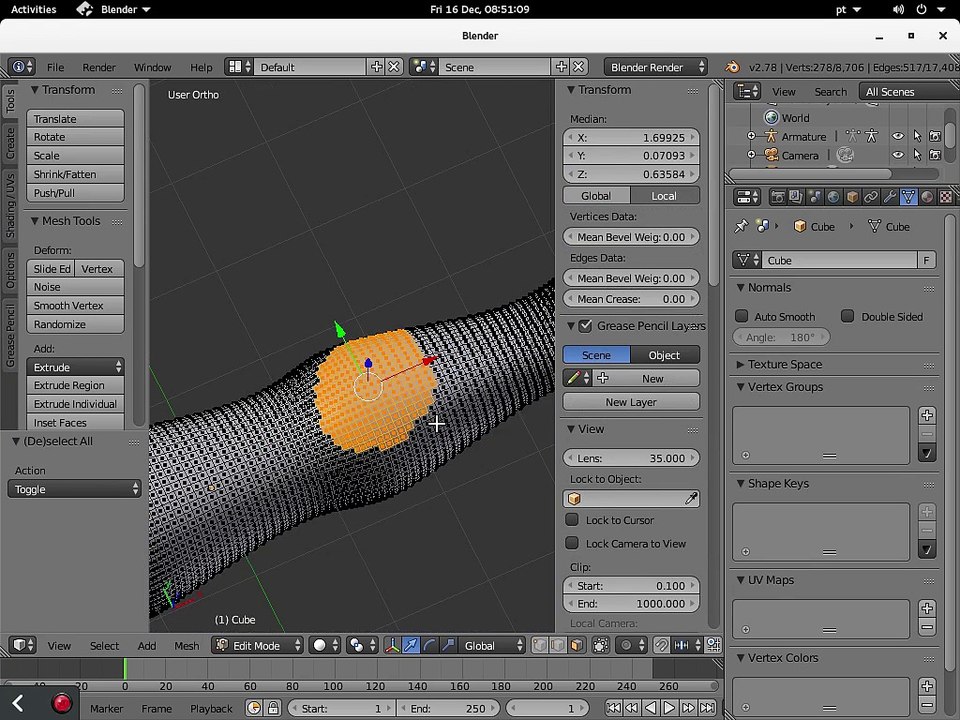Pin the properties context with pin icon
The image size is (960, 720).
point(741,227)
